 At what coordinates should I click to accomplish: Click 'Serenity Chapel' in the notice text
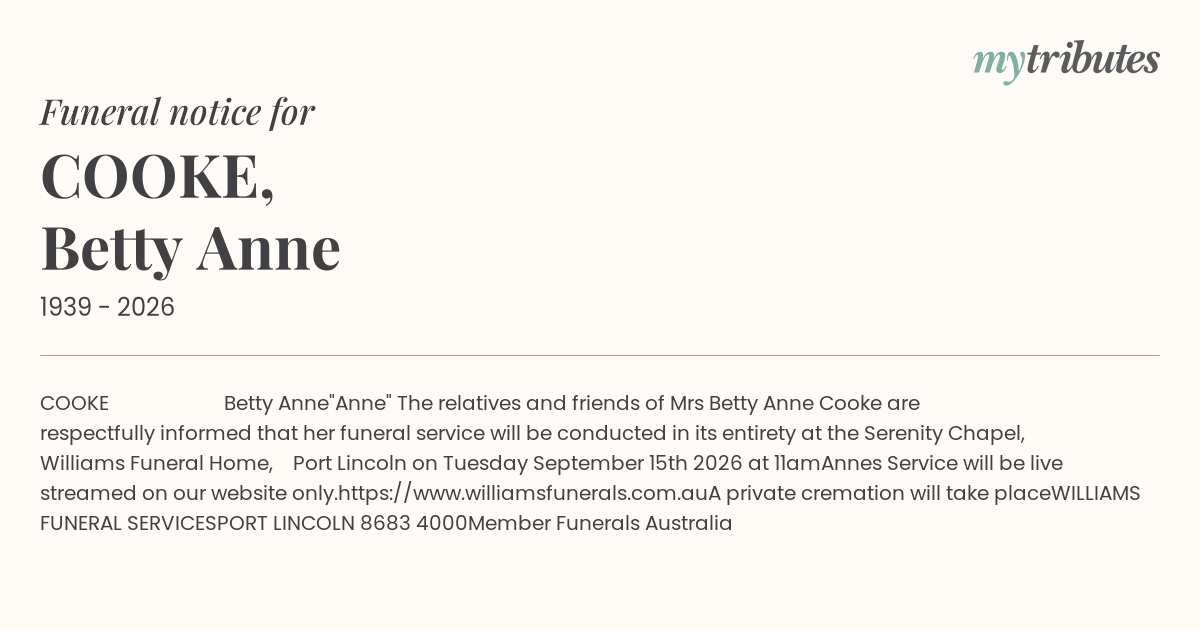click(x=941, y=434)
